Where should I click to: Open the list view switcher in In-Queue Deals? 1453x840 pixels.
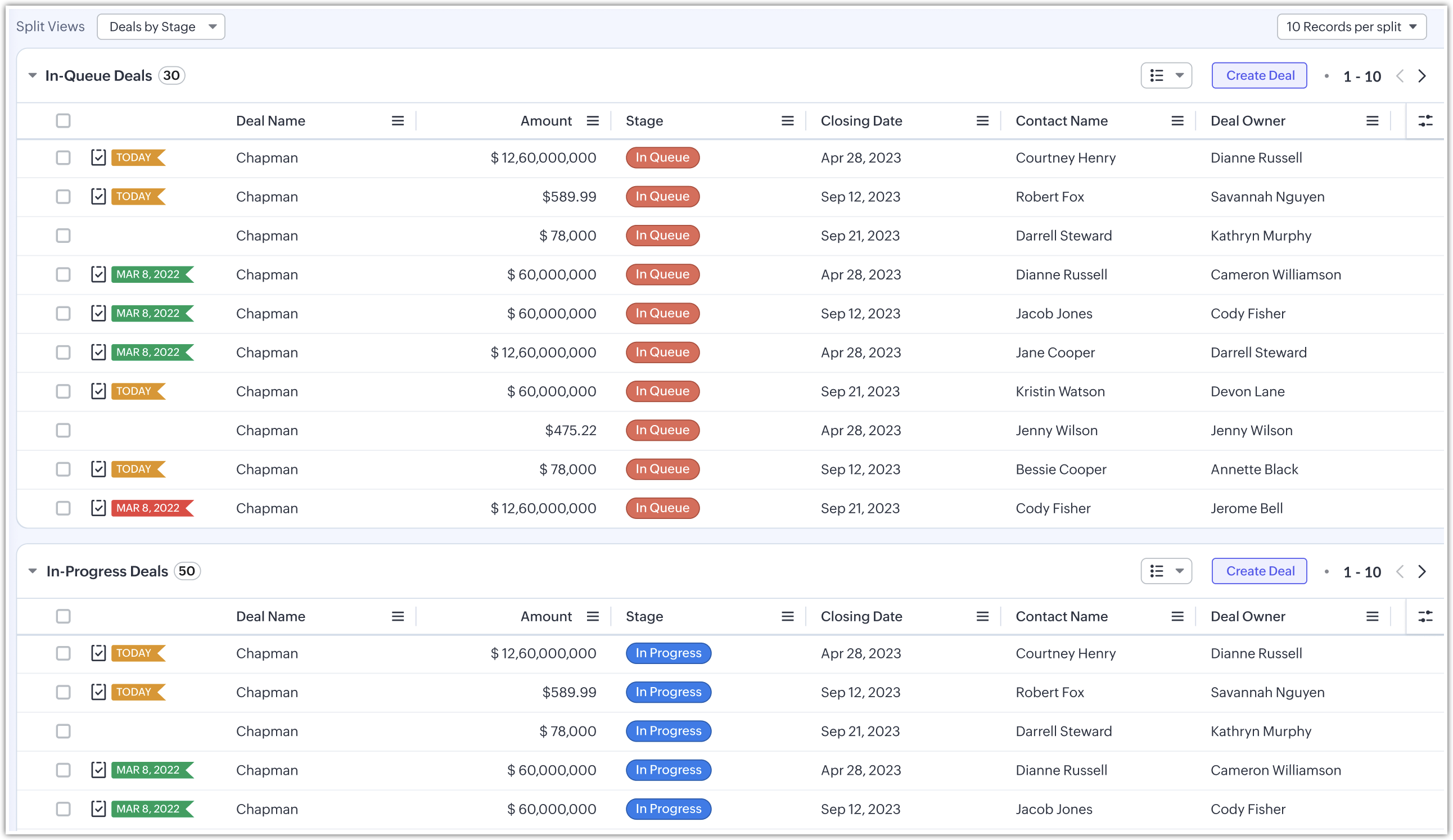1166,75
